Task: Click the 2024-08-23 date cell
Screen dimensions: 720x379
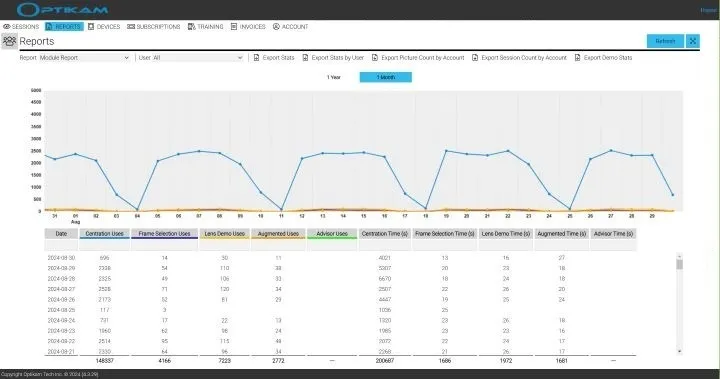Action: click(x=61, y=331)
